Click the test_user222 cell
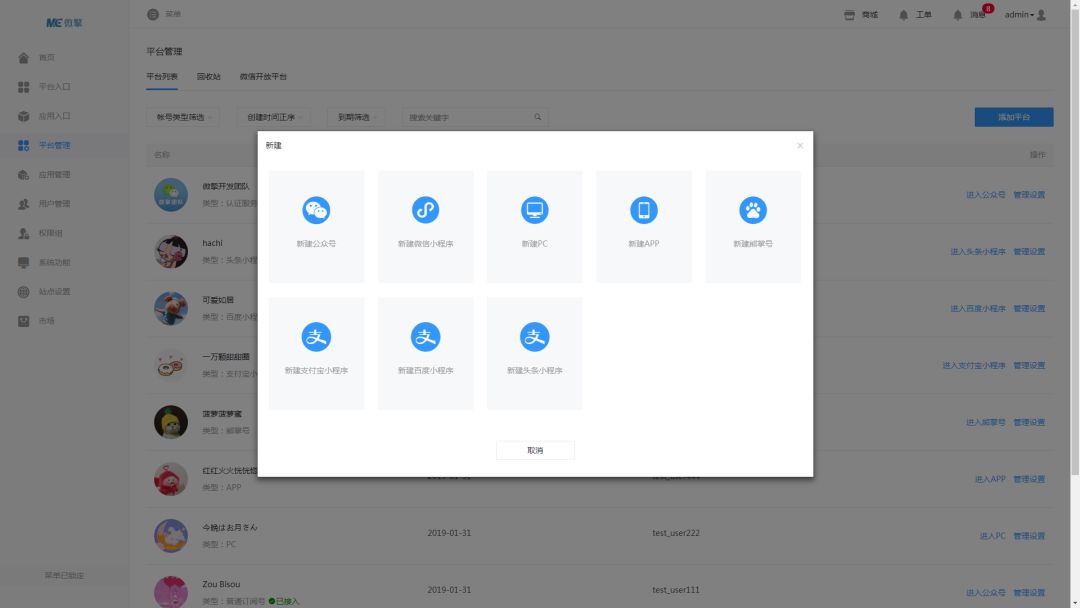The height and width of the screenshot is (608, 1080). tap(676, 533)
